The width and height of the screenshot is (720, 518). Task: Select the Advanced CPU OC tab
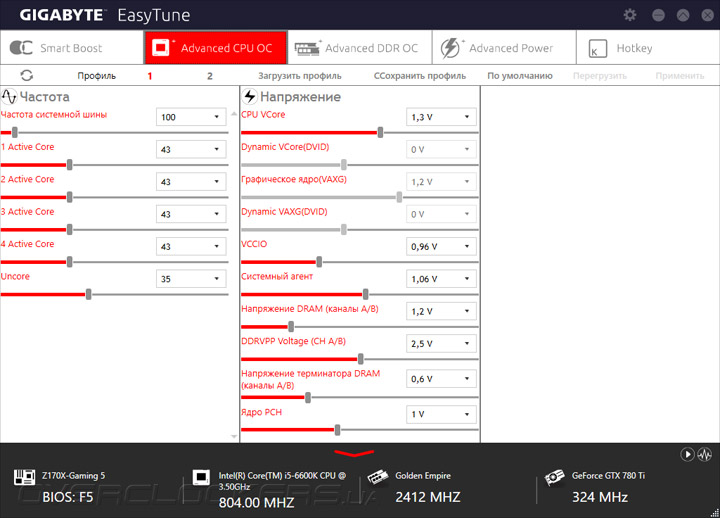coord(216,48)
